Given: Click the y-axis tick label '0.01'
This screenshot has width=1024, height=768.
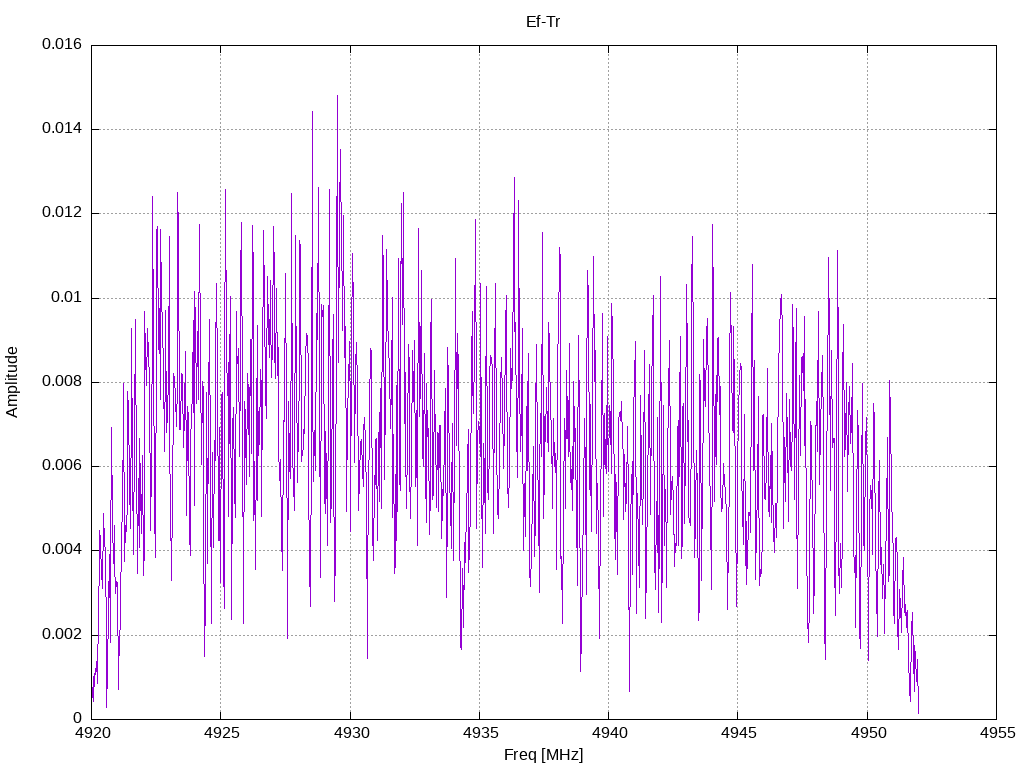Looking at the screenshot, I should [x=67, y=298].
